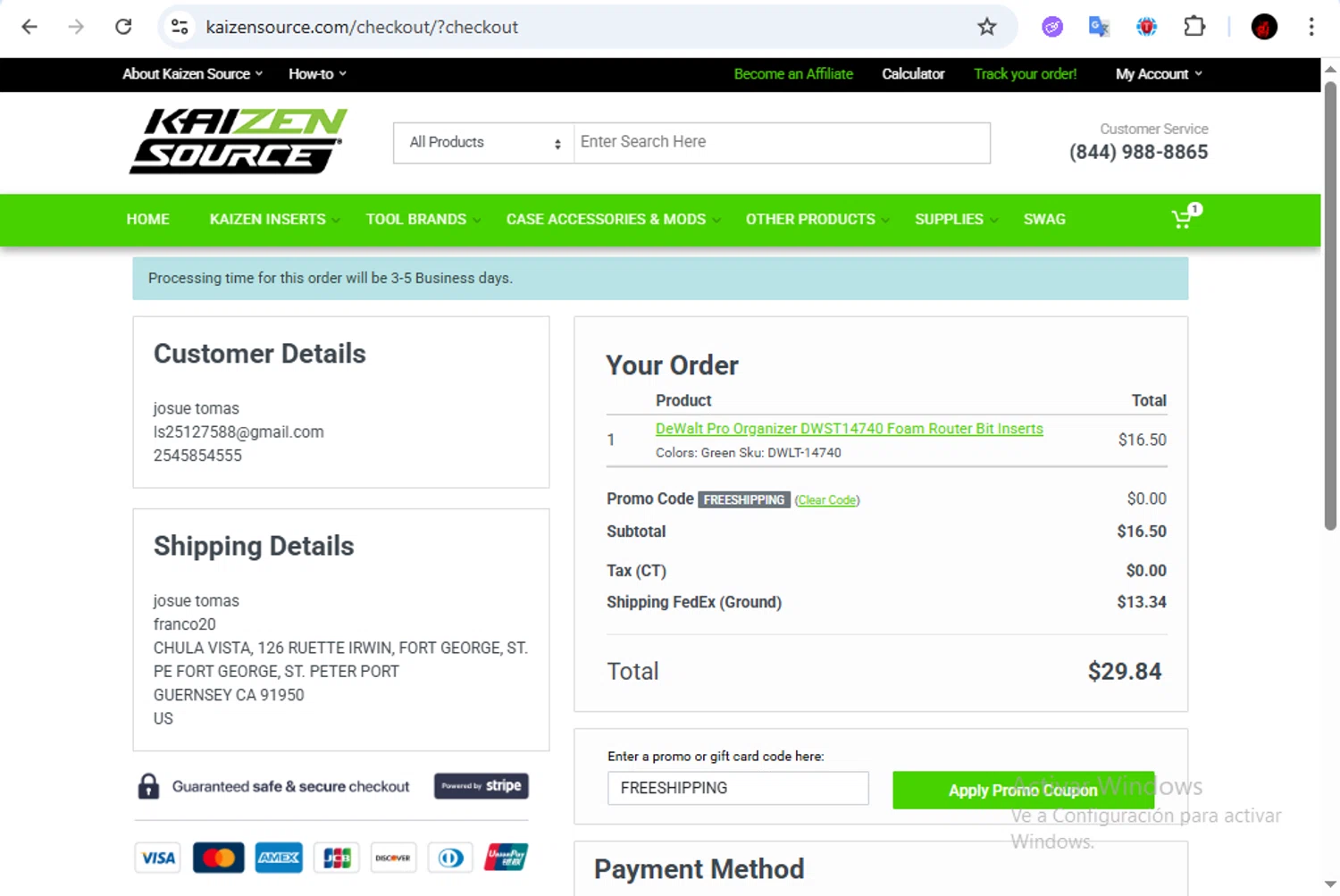Click the FREESHIPPING promo code tag
This screenshot has width=1340, height=896.
point(744,499)
